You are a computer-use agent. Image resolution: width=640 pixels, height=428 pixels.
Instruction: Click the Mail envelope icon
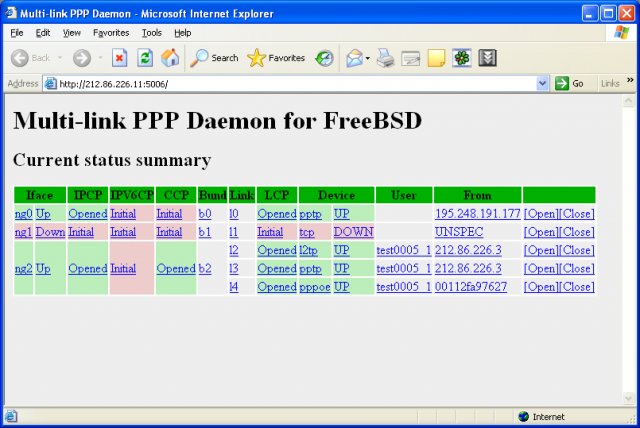pos(354,58)
